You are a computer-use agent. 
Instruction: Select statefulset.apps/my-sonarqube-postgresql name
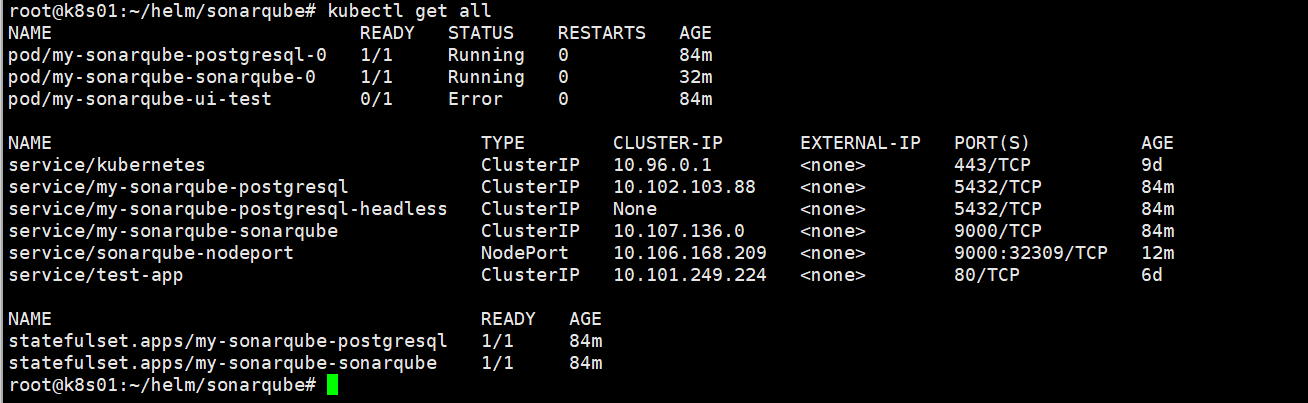[227, 341]
